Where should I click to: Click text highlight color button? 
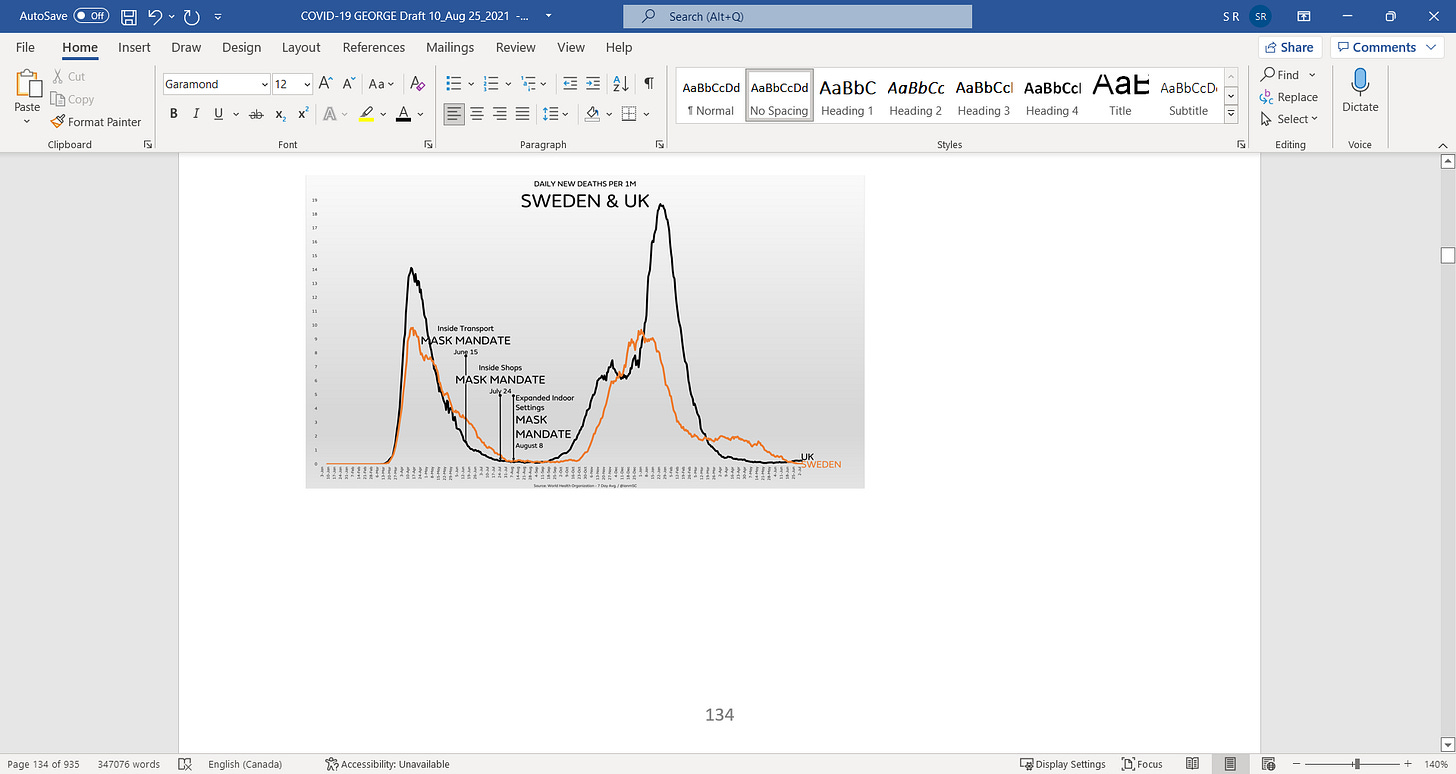(x=367, y=114)
